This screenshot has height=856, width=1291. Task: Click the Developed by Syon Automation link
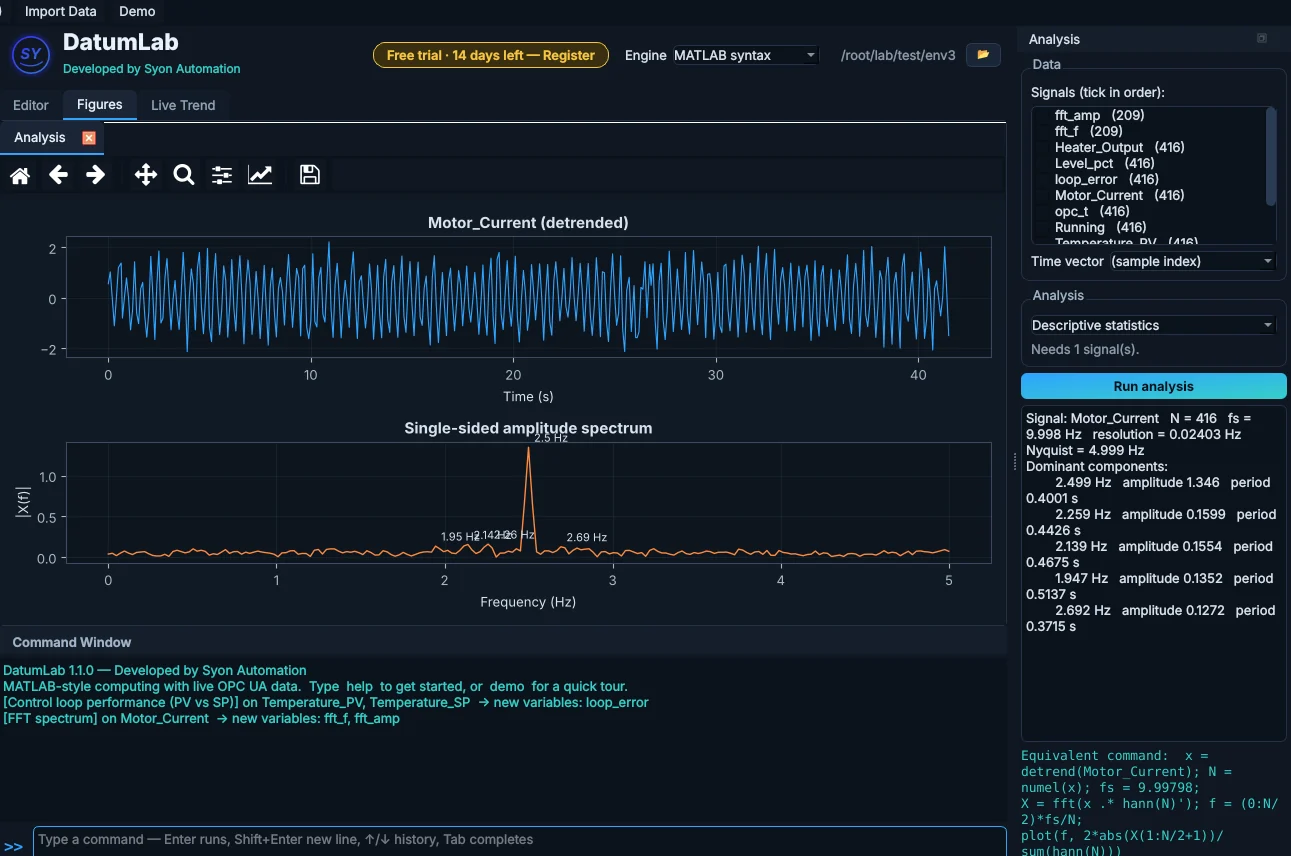point(152,69)
